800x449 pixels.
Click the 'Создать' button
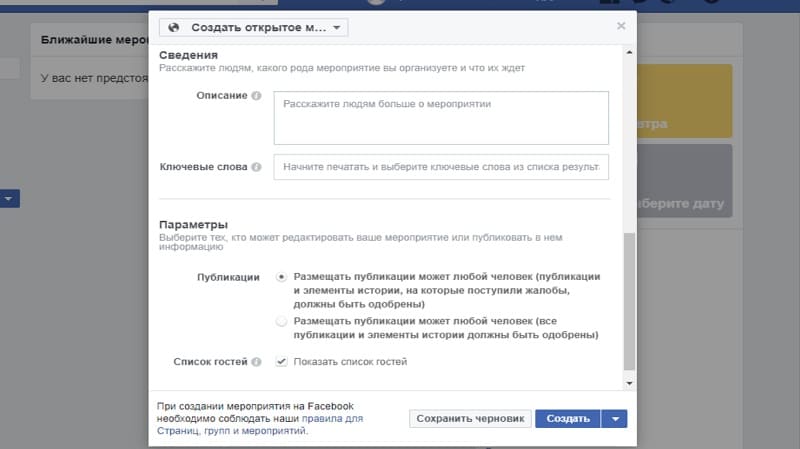pyautogui.click(x=568, y=419)
